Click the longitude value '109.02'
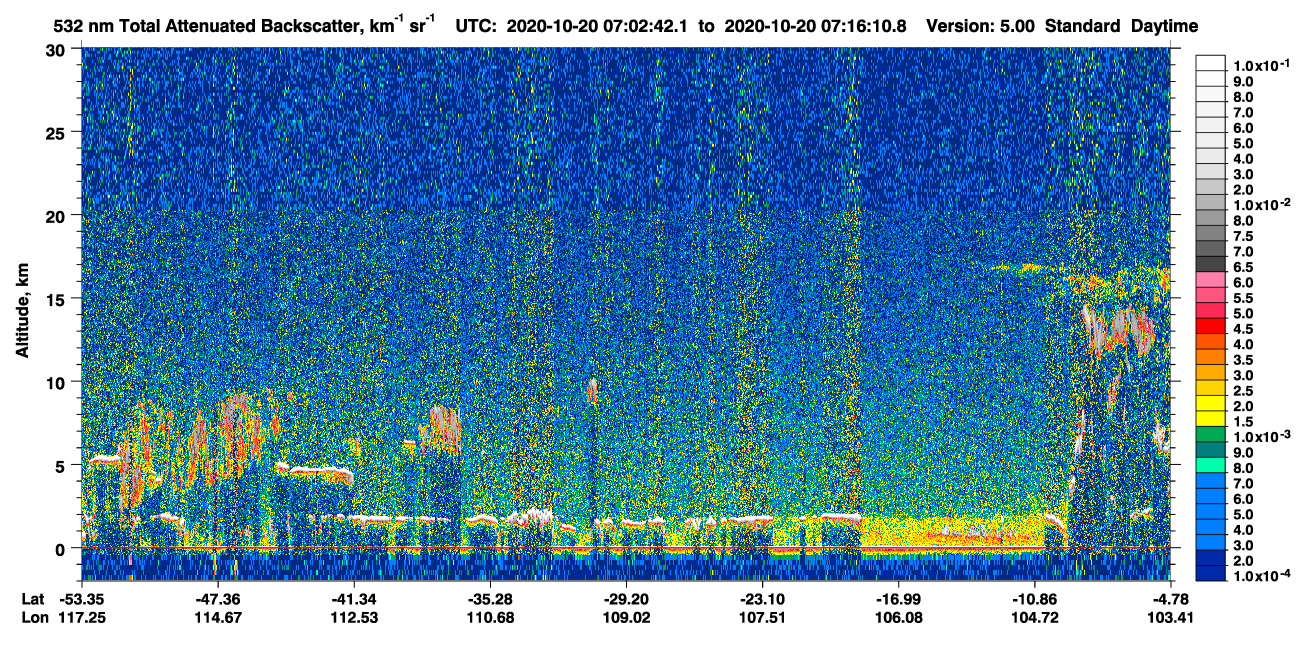This screenshot has width=1300, height=667. [625, 617]
